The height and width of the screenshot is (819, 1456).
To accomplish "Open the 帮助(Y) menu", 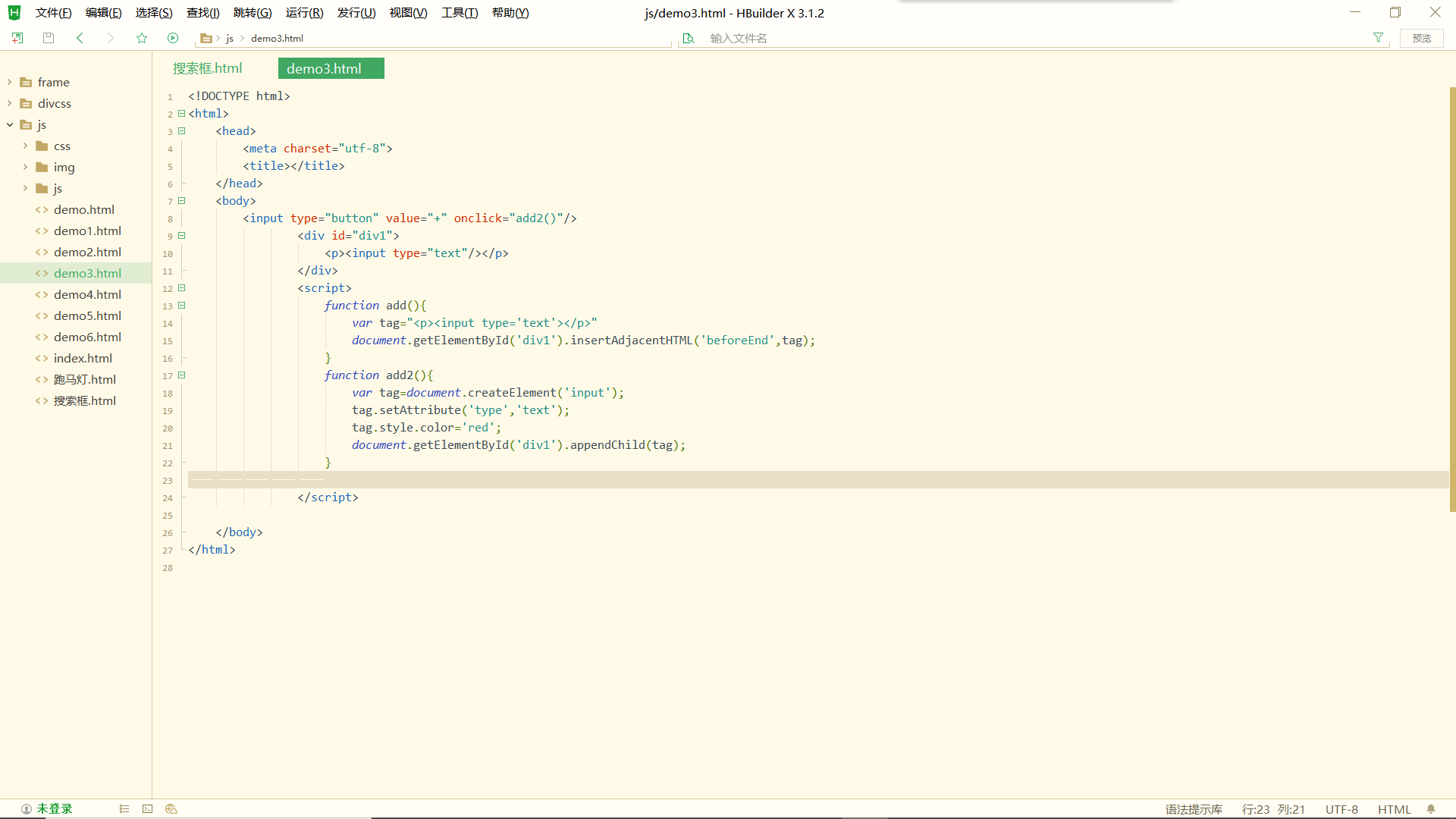I will tap(510, 13).
